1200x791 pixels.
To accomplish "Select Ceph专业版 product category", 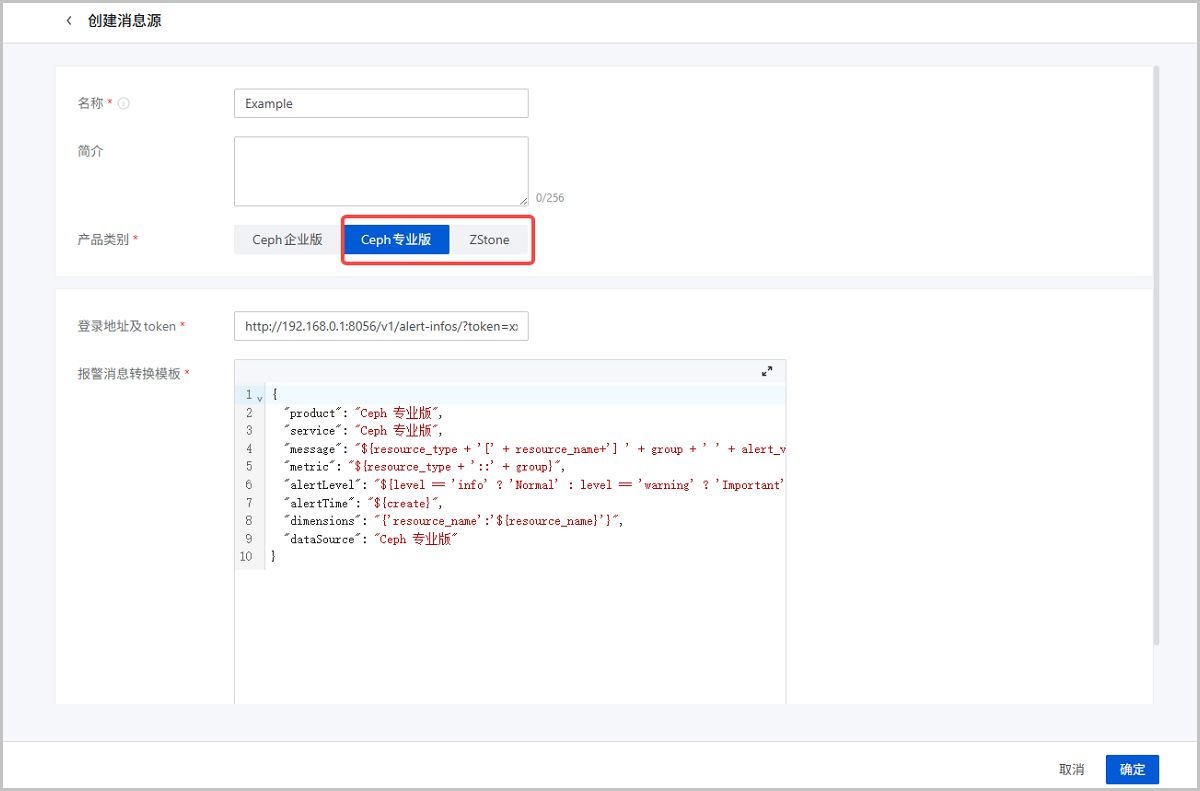I will (x=396, y=240).
